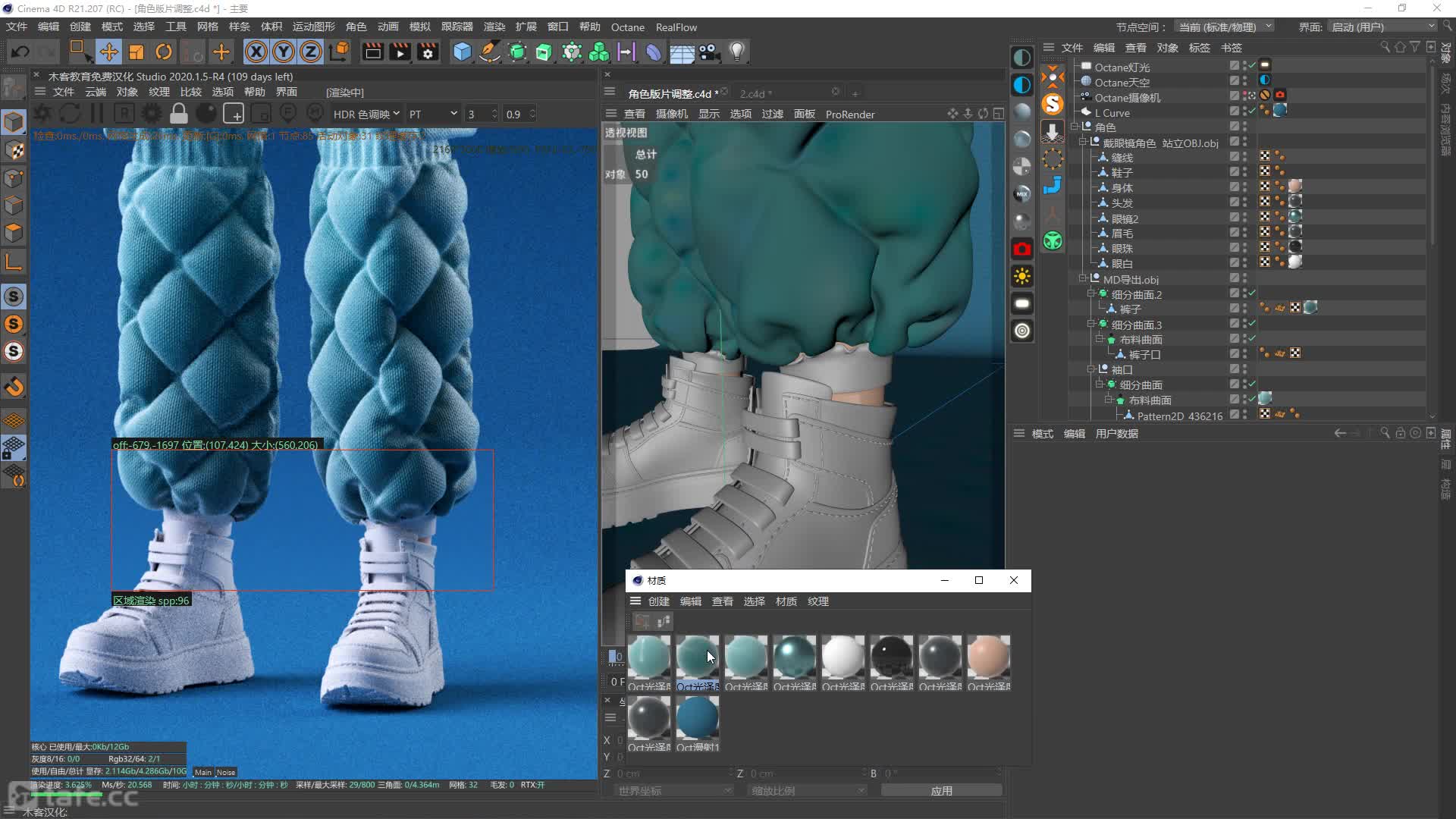Collapse the 袖口 tree node

1092,369
